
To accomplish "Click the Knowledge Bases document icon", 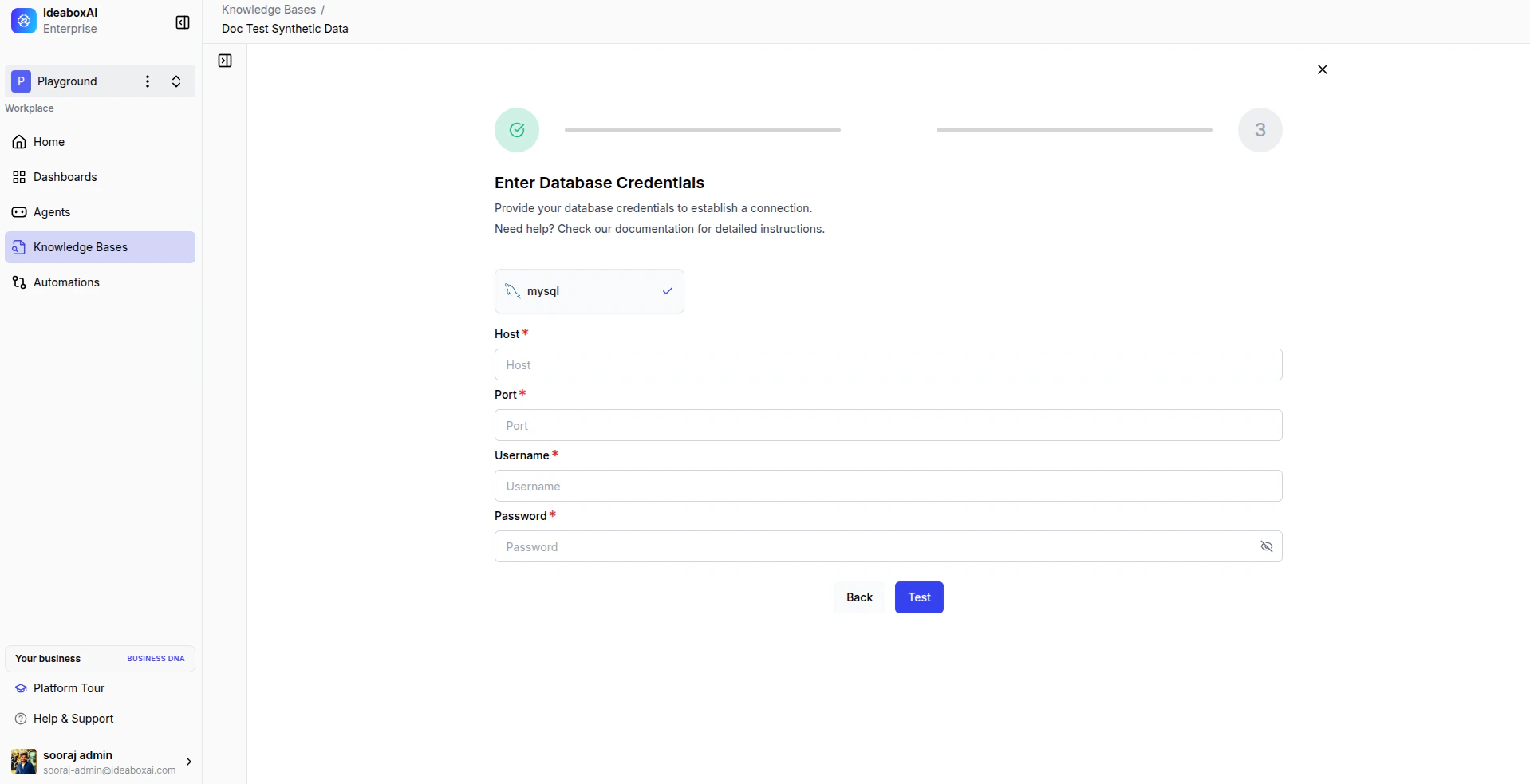I will click(19, 247).
